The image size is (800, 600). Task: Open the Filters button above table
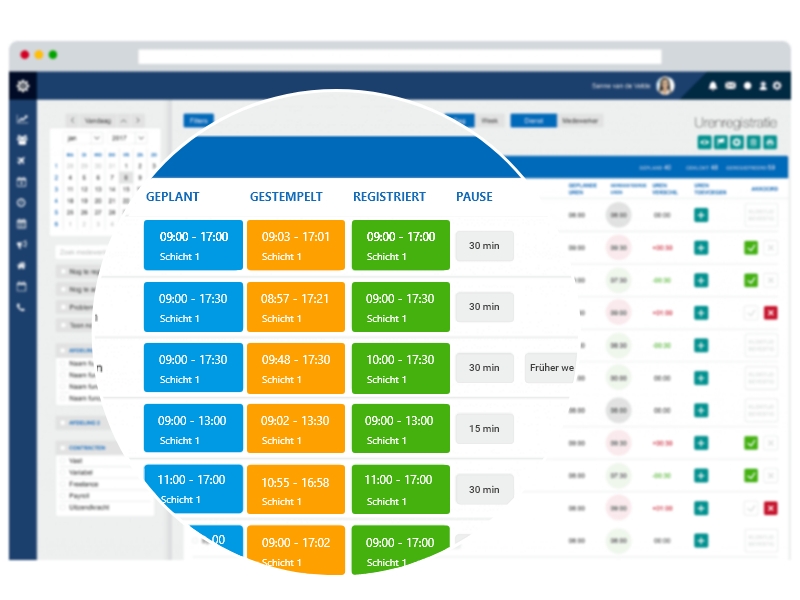[x=198, y=121]
